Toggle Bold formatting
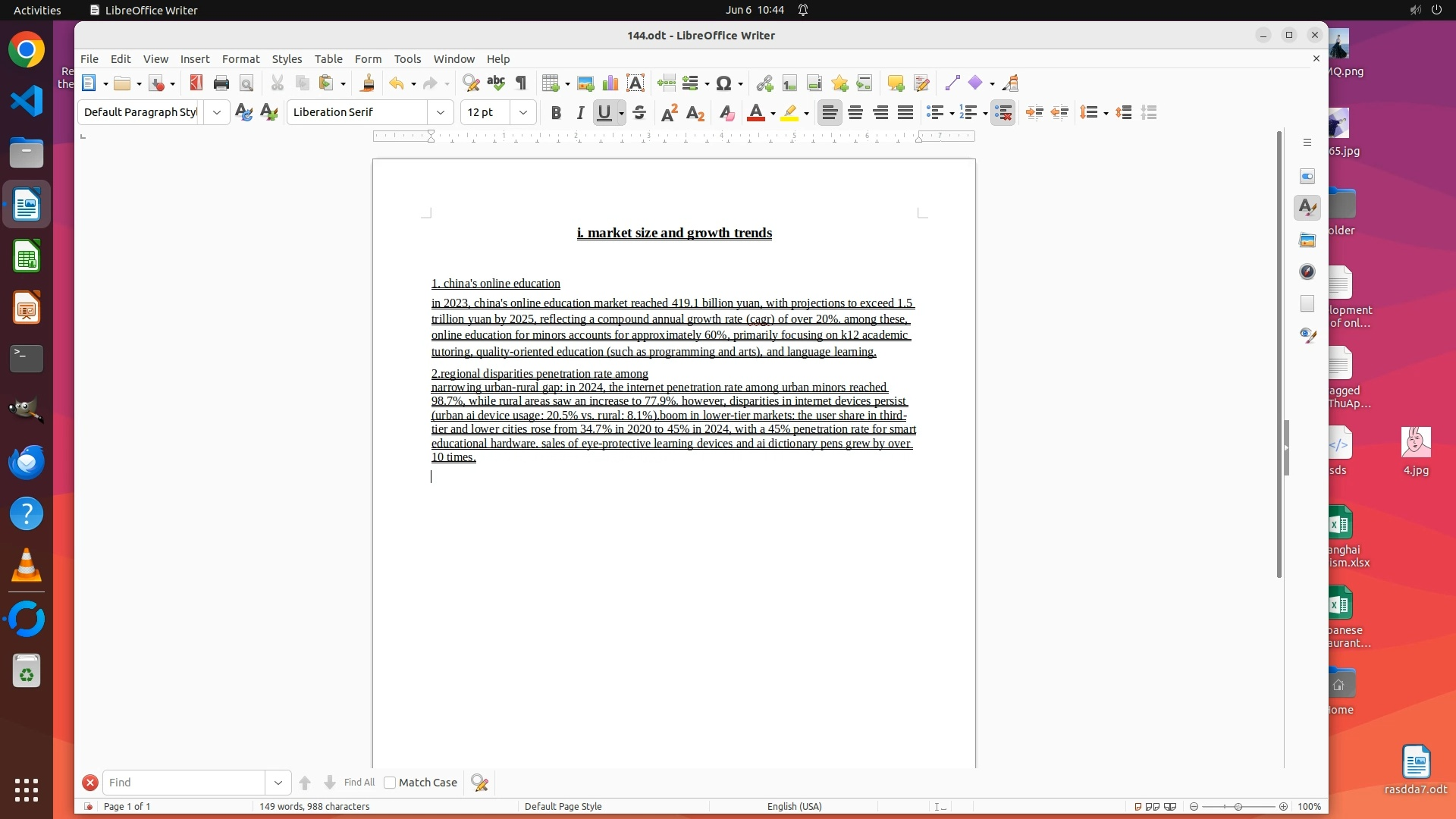The image size is (1456, 819). (556, 113)
